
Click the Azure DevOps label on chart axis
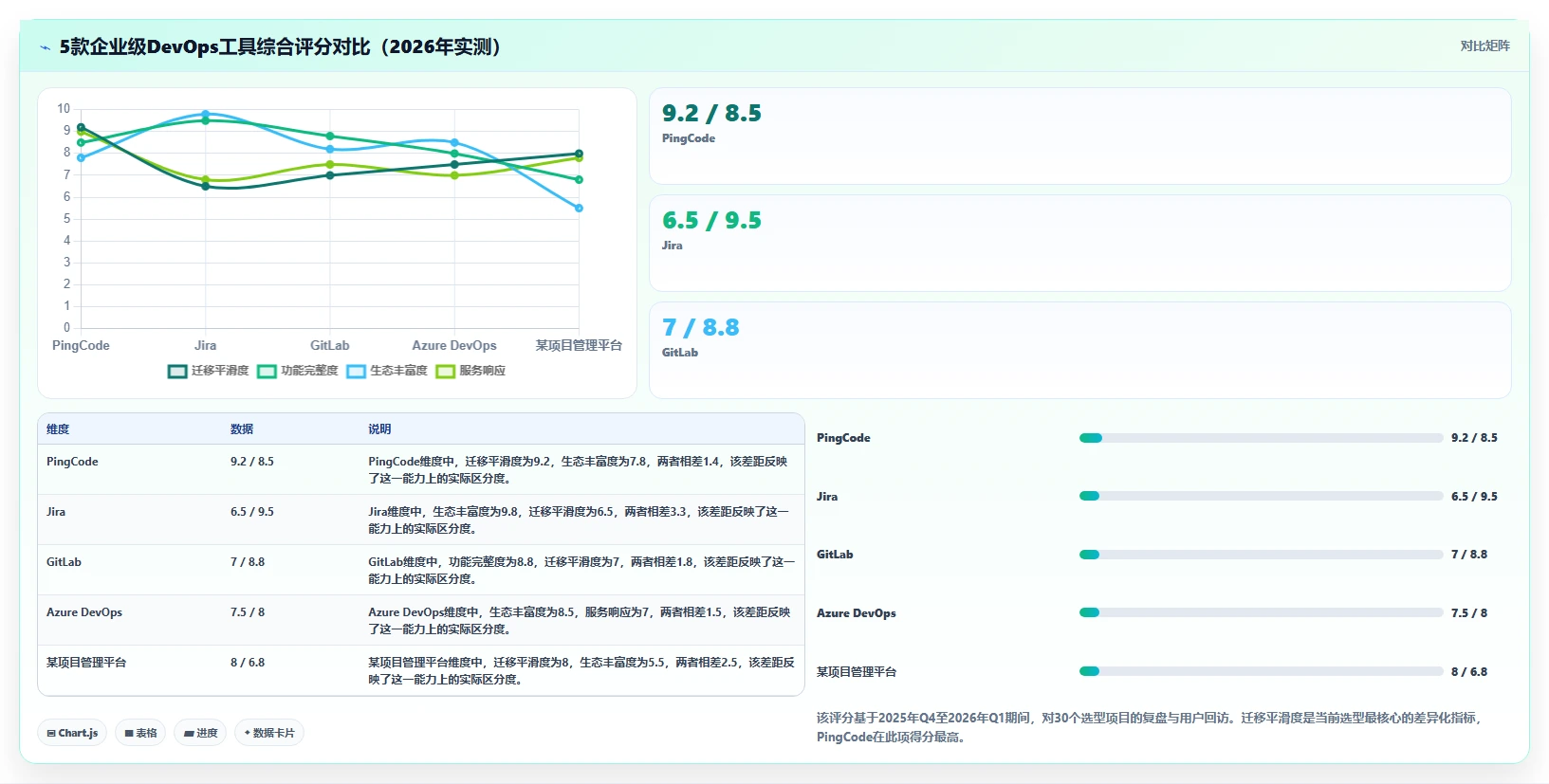pyautogui.click(x=454, y=346)
